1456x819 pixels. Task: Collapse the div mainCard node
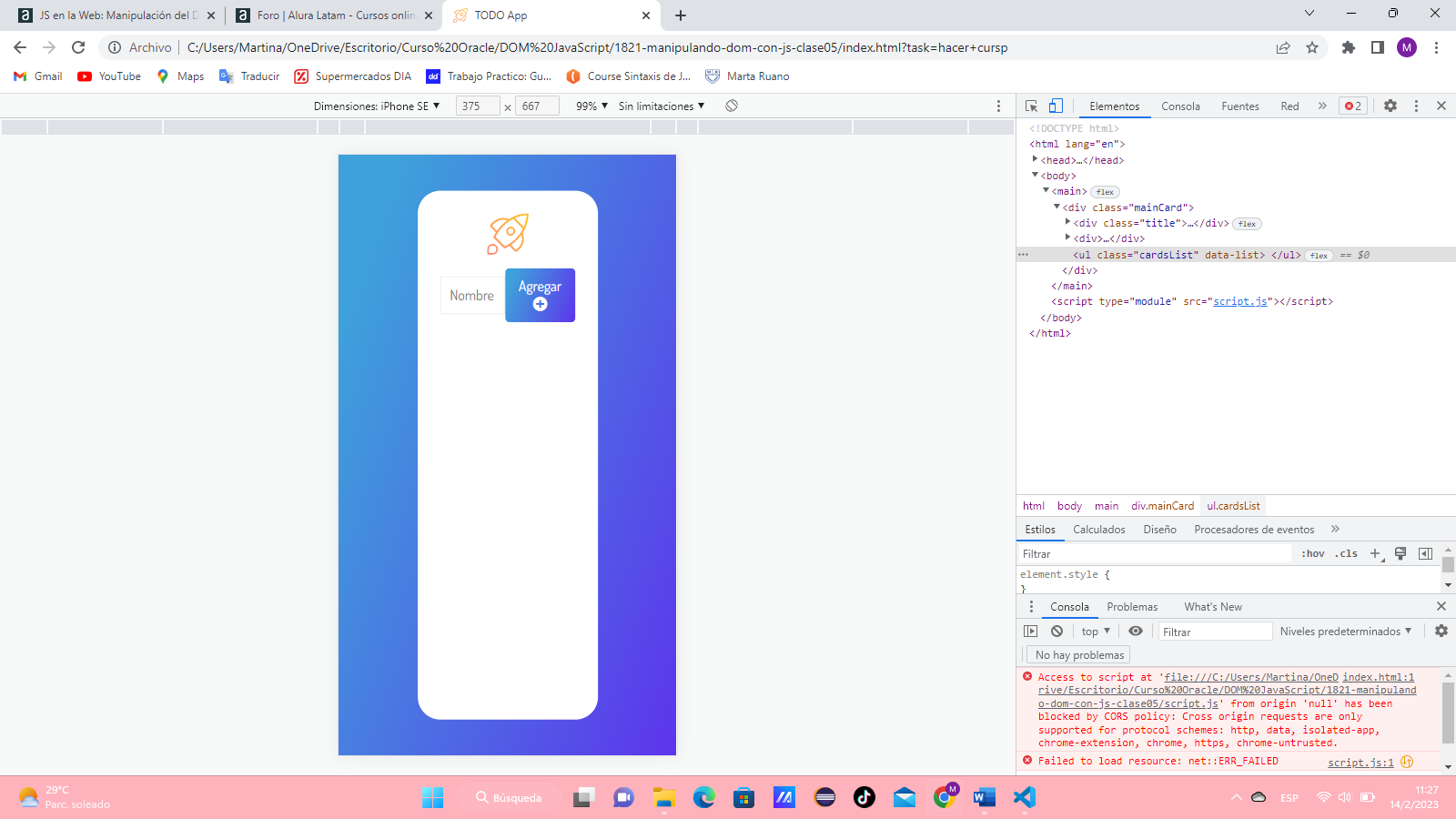[1057, 207]
